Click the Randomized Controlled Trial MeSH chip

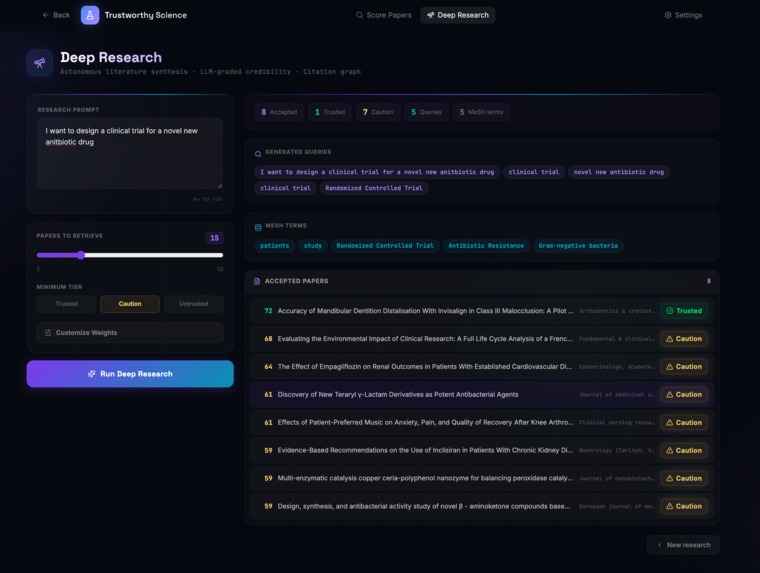click(x=385, y=246)
